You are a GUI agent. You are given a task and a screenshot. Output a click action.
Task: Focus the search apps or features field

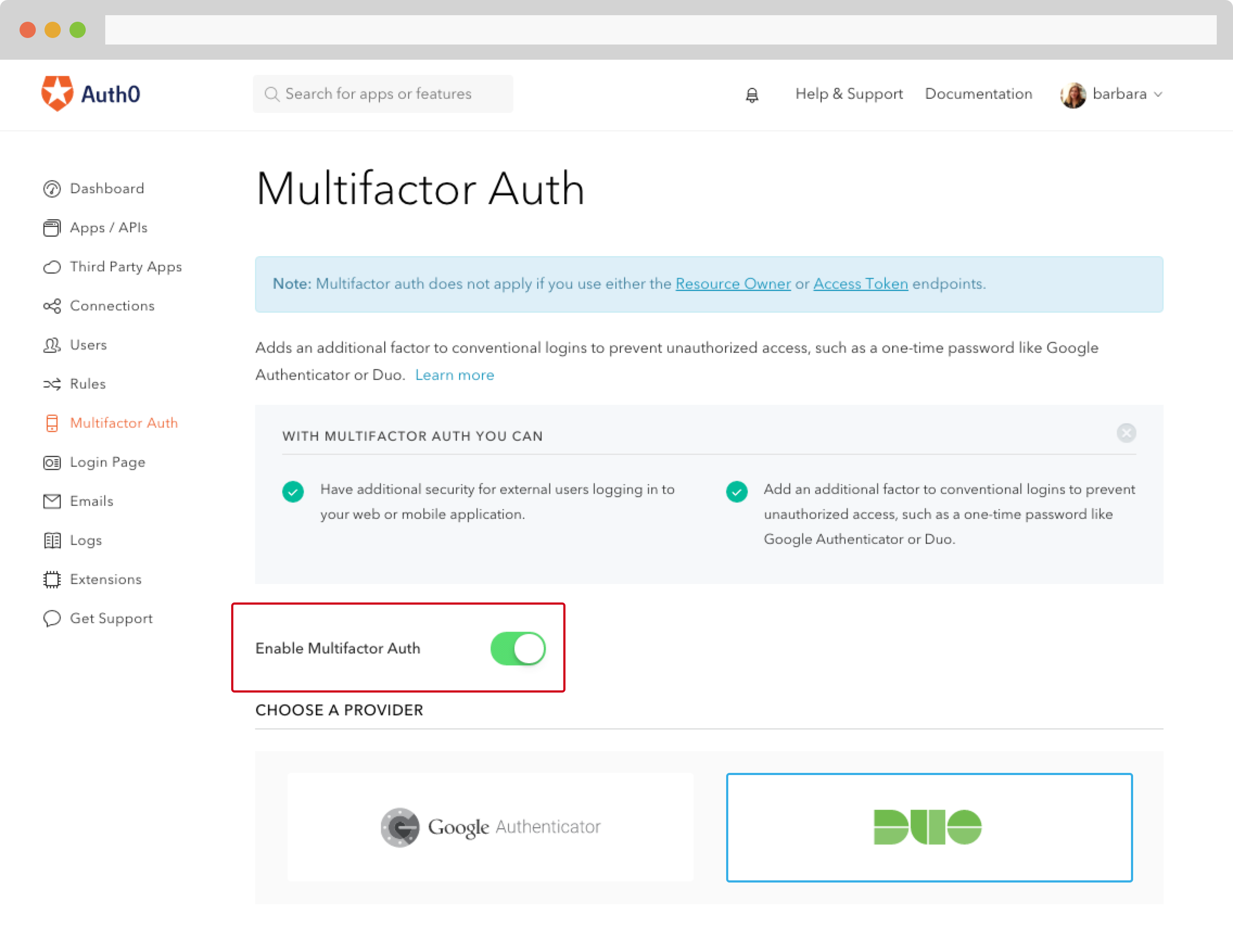(383, 94)
